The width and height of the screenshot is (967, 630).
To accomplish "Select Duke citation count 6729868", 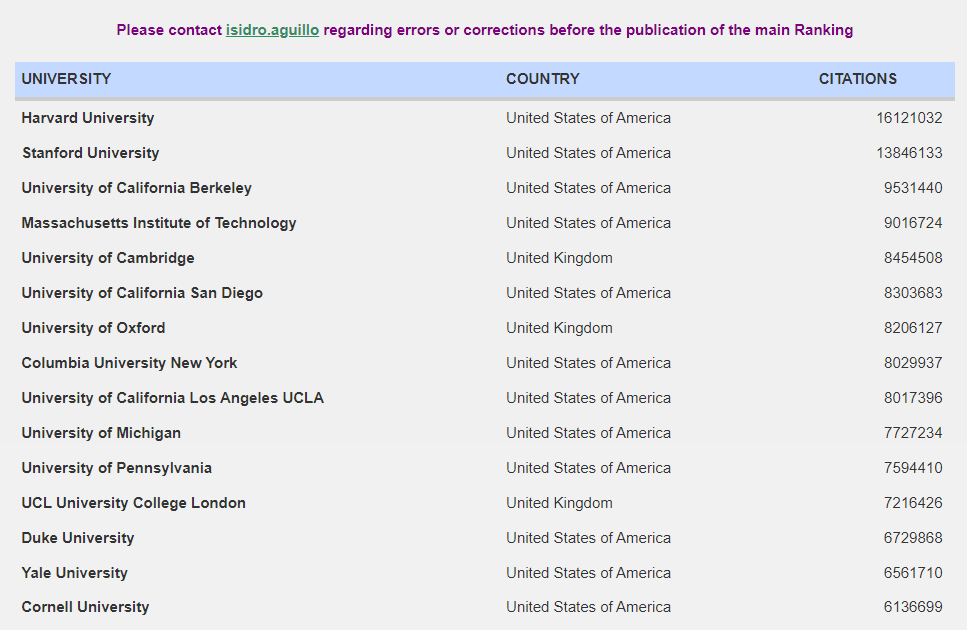I will (913, 538).
